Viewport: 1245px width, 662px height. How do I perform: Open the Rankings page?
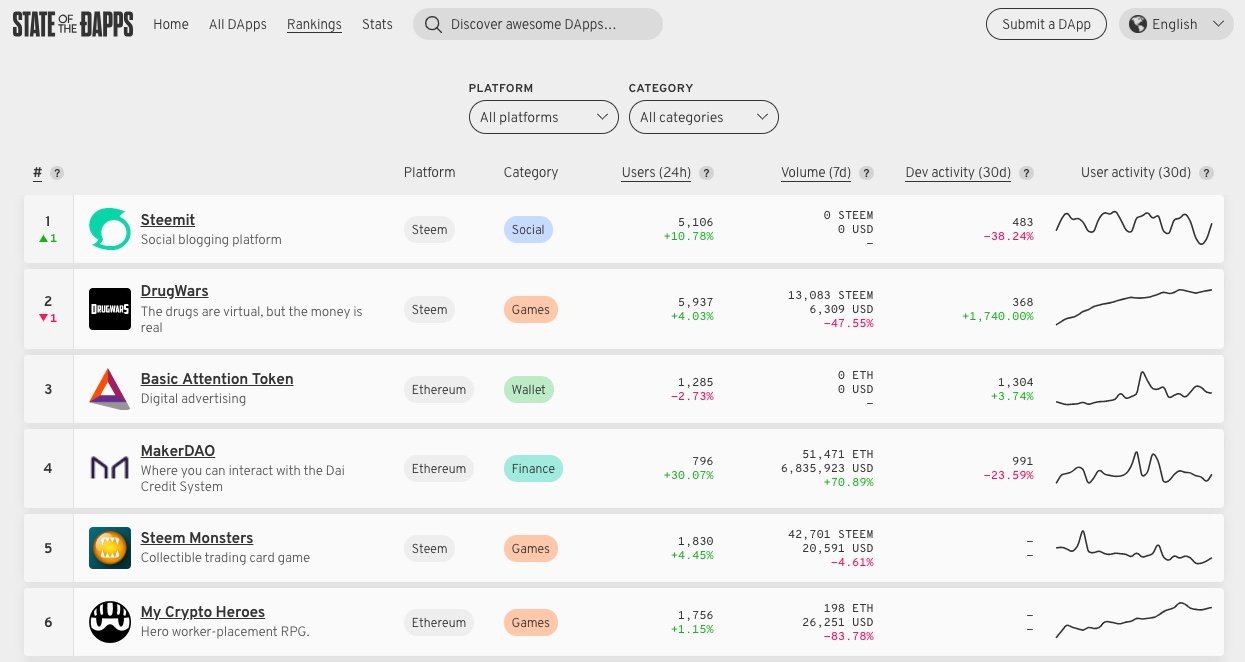tap(314, 24)
